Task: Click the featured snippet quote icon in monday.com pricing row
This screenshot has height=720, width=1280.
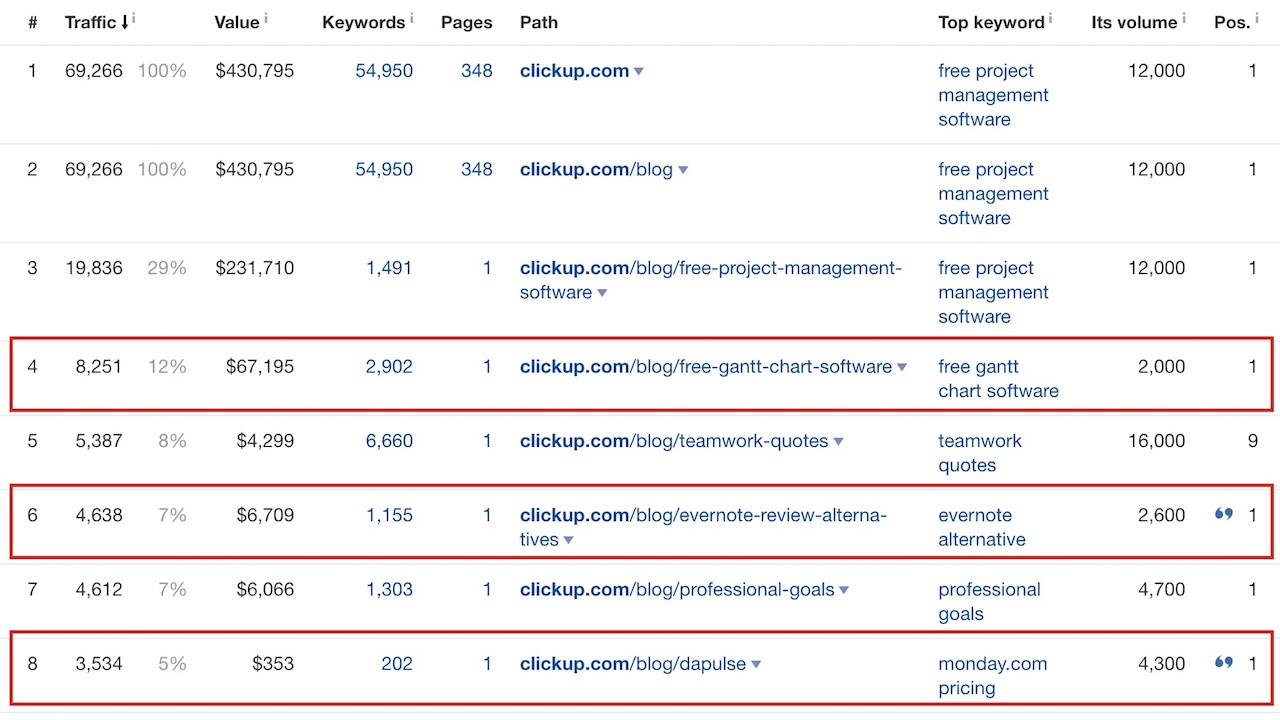Action: click(1224, 662)
